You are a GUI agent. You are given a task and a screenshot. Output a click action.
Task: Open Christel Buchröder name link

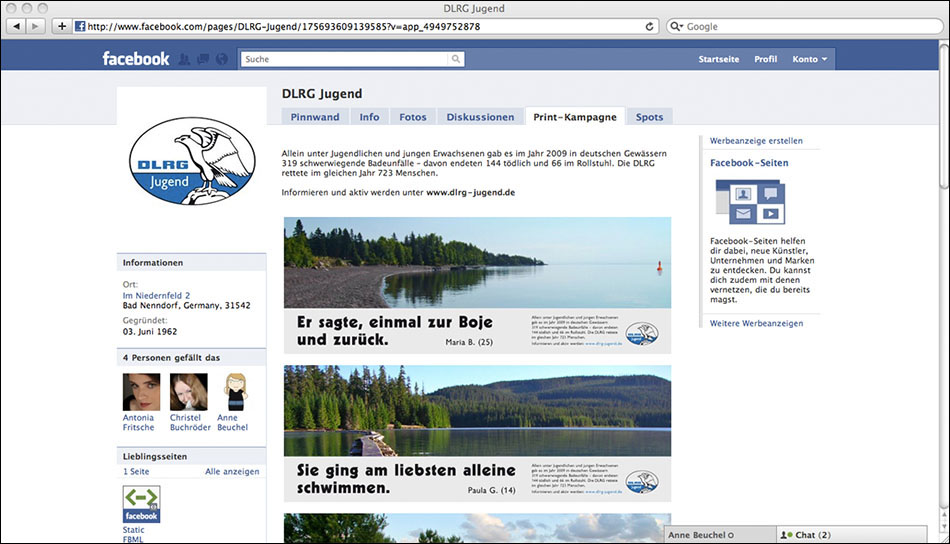pyautogui.click(x=190, y=422)
